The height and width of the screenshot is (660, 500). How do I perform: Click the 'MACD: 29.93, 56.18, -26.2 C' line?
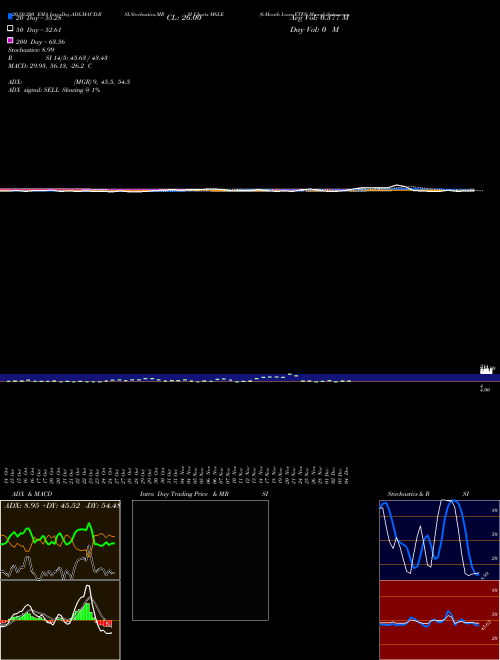pyautogui.click(x=50, y=66)
